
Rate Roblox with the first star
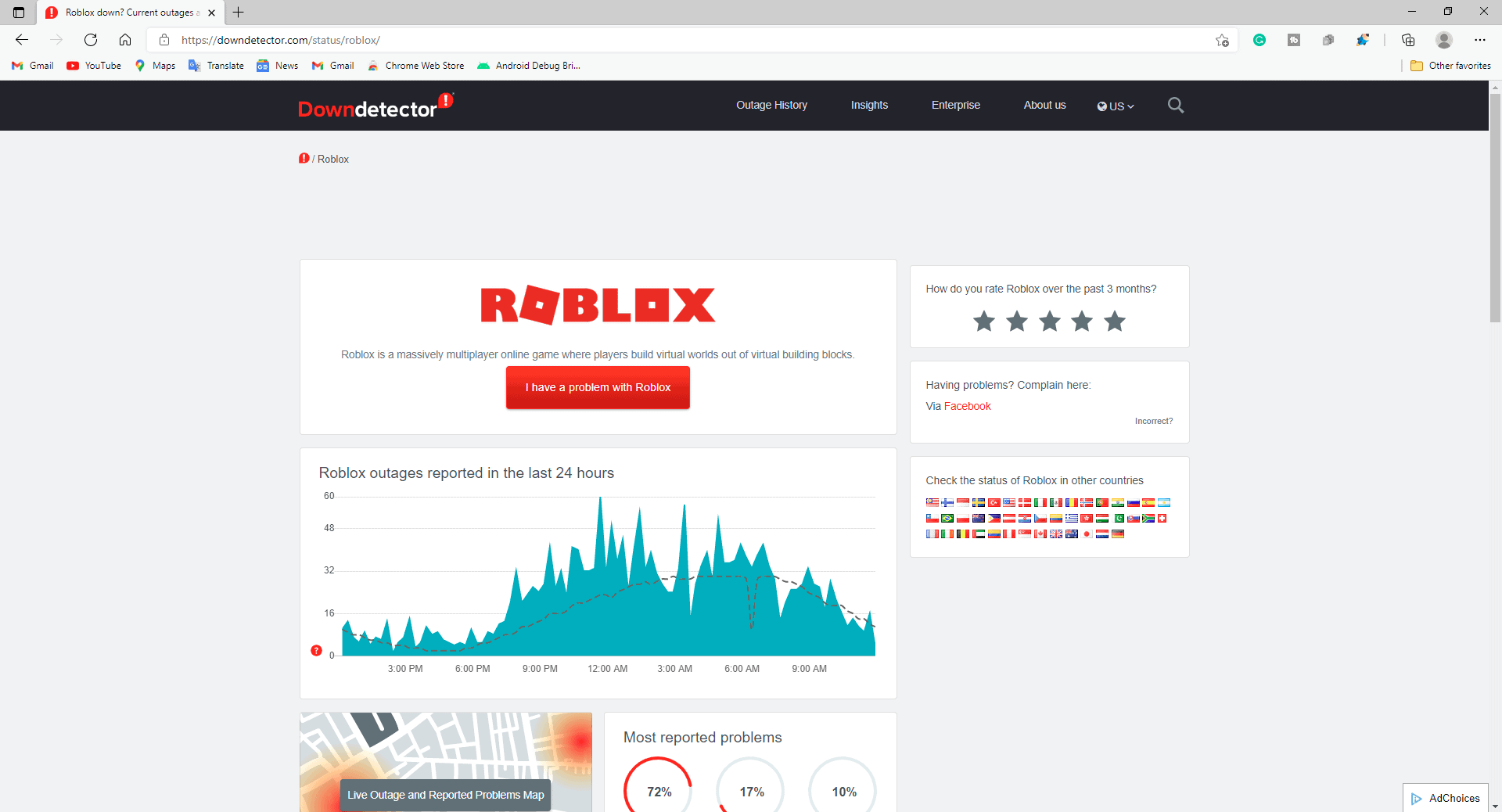click(984, 321)
